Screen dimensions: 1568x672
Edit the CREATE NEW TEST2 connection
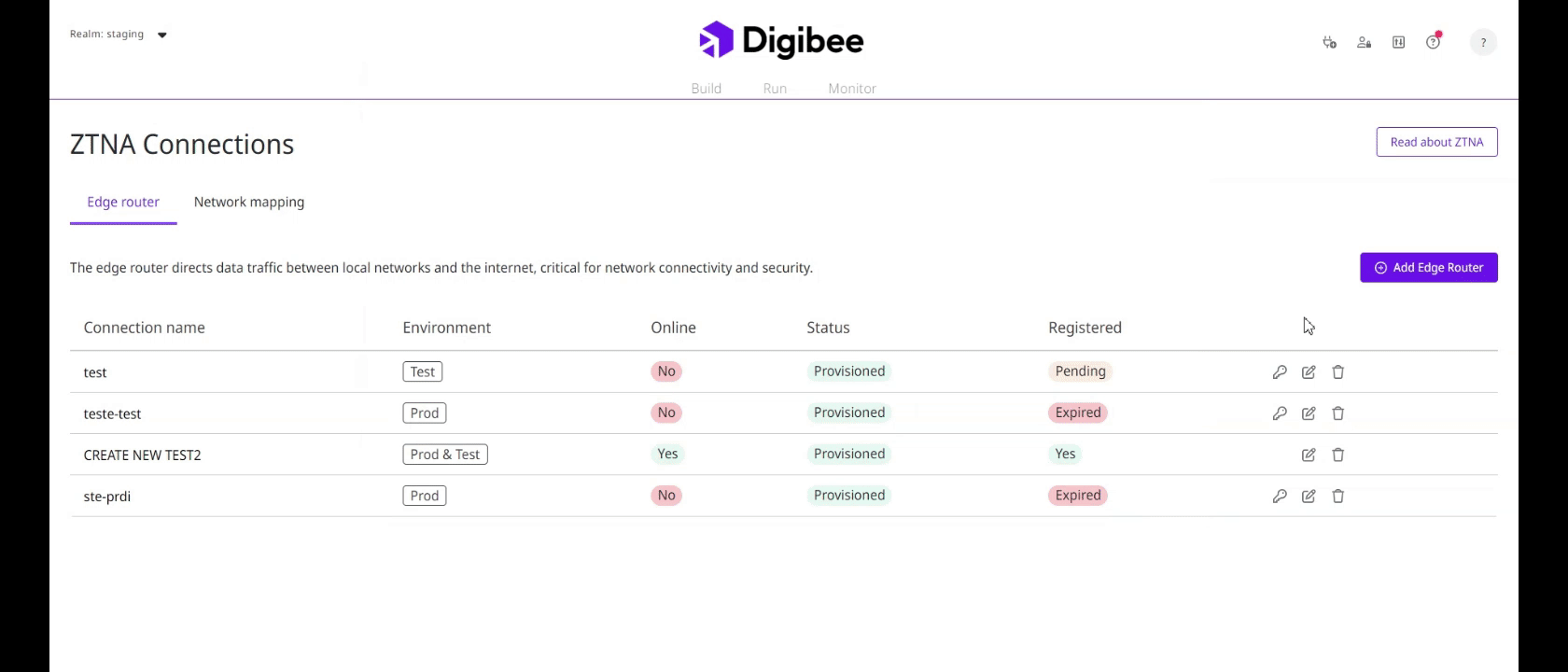point(1309,455)
